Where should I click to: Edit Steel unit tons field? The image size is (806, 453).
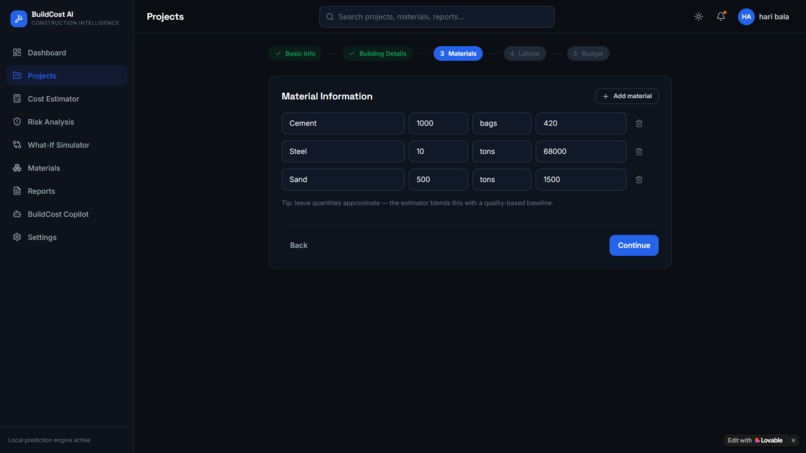point(502,152)
